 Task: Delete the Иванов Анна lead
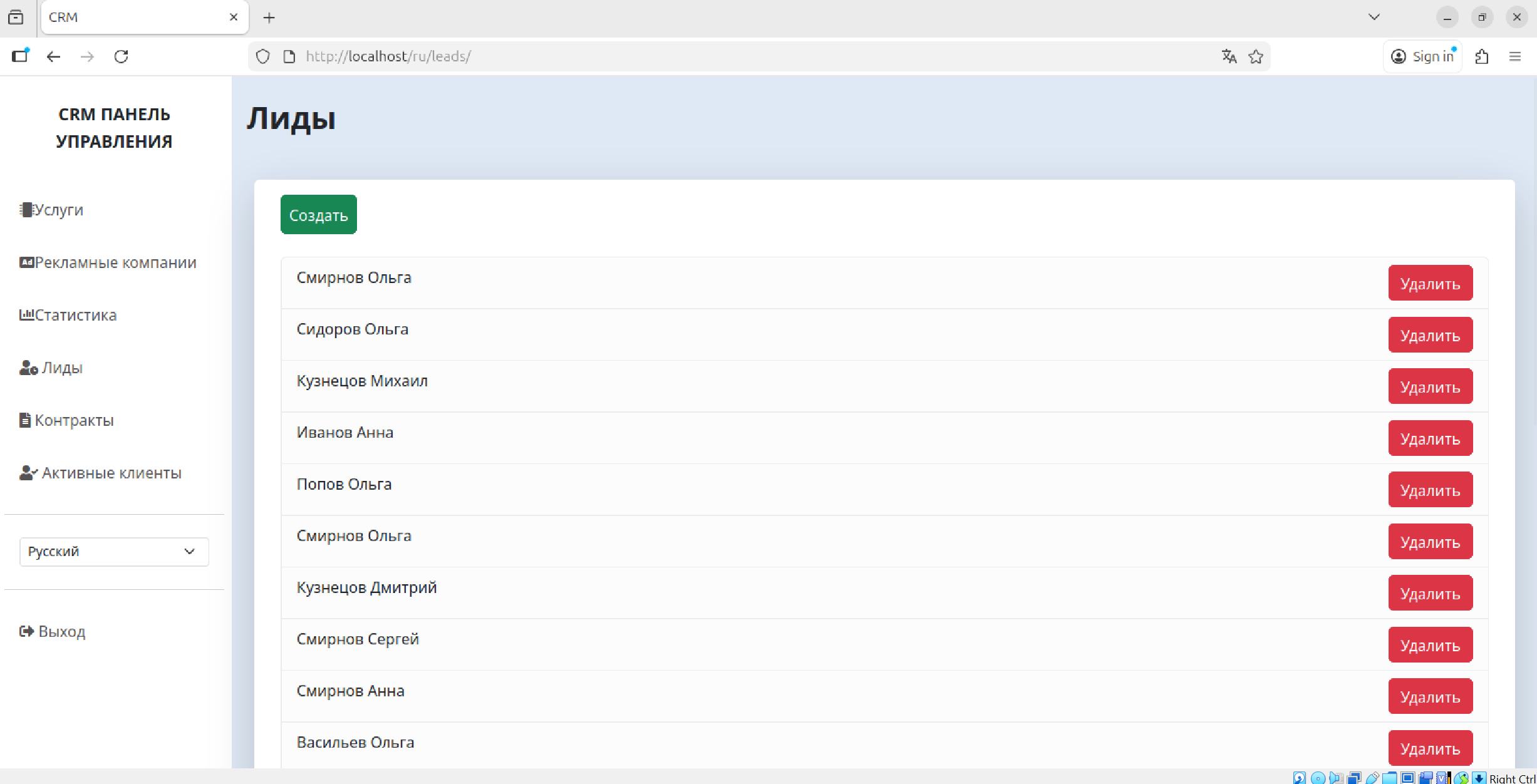[1430, 438]
